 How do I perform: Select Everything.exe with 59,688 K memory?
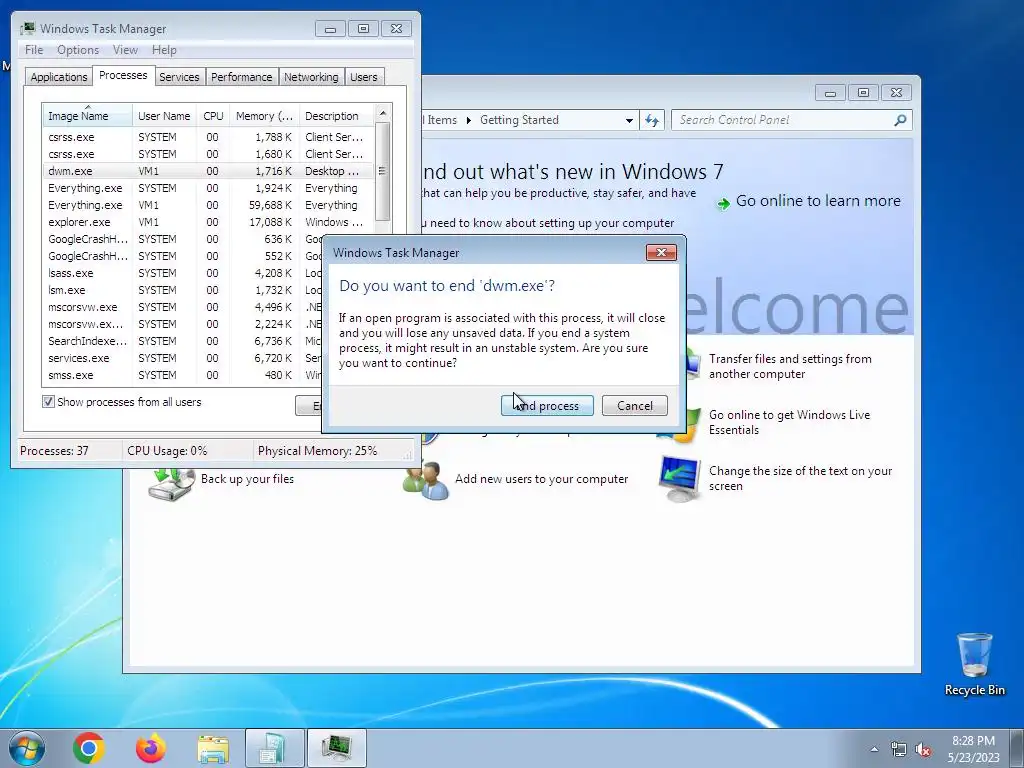tap(208, 205)
